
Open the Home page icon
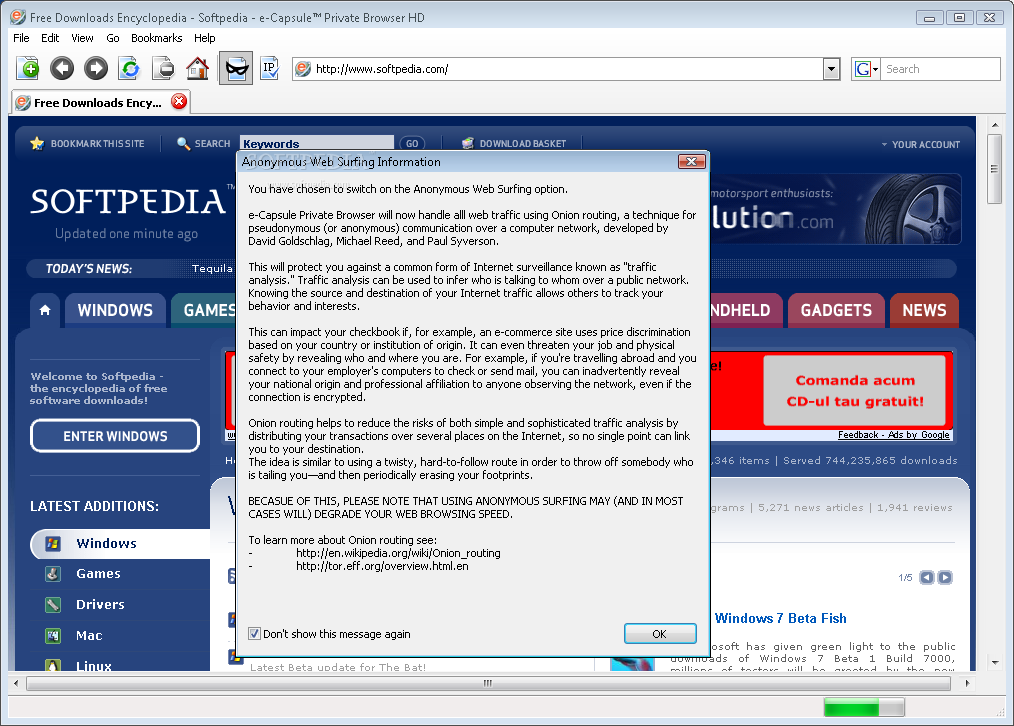(x=197, y=68)
